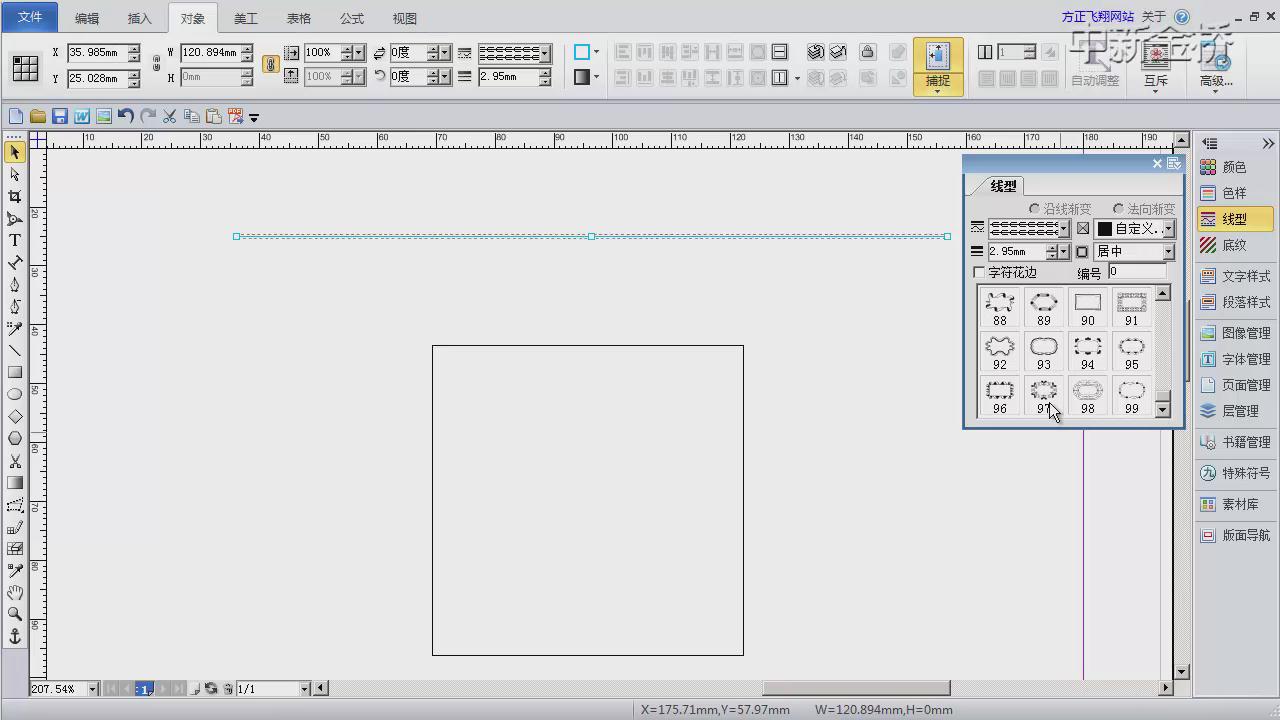The height and width of the screenshot is (720, 1280).
Task: Select the ellipse shape tool
Action: coord(15,394)
